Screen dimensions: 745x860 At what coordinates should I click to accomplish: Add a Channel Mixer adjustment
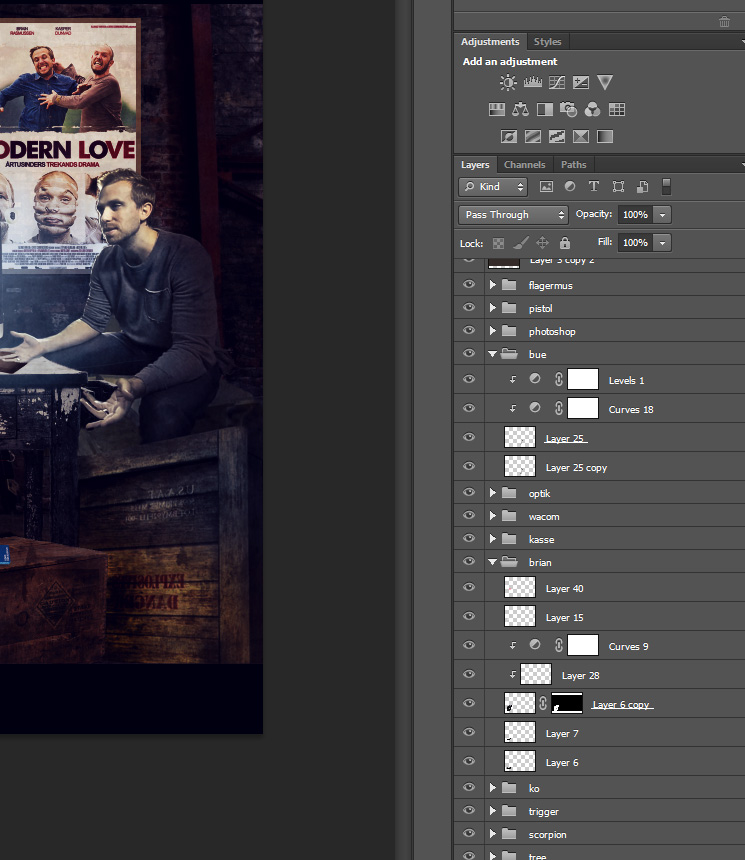592,110
